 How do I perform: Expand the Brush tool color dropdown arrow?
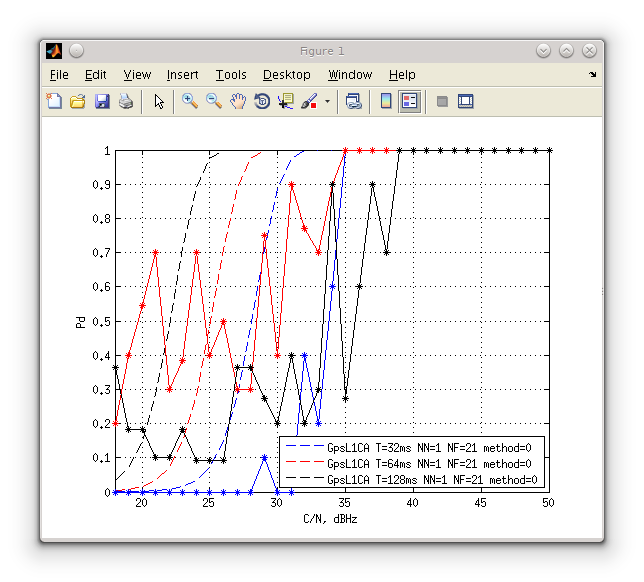(327, 101)
